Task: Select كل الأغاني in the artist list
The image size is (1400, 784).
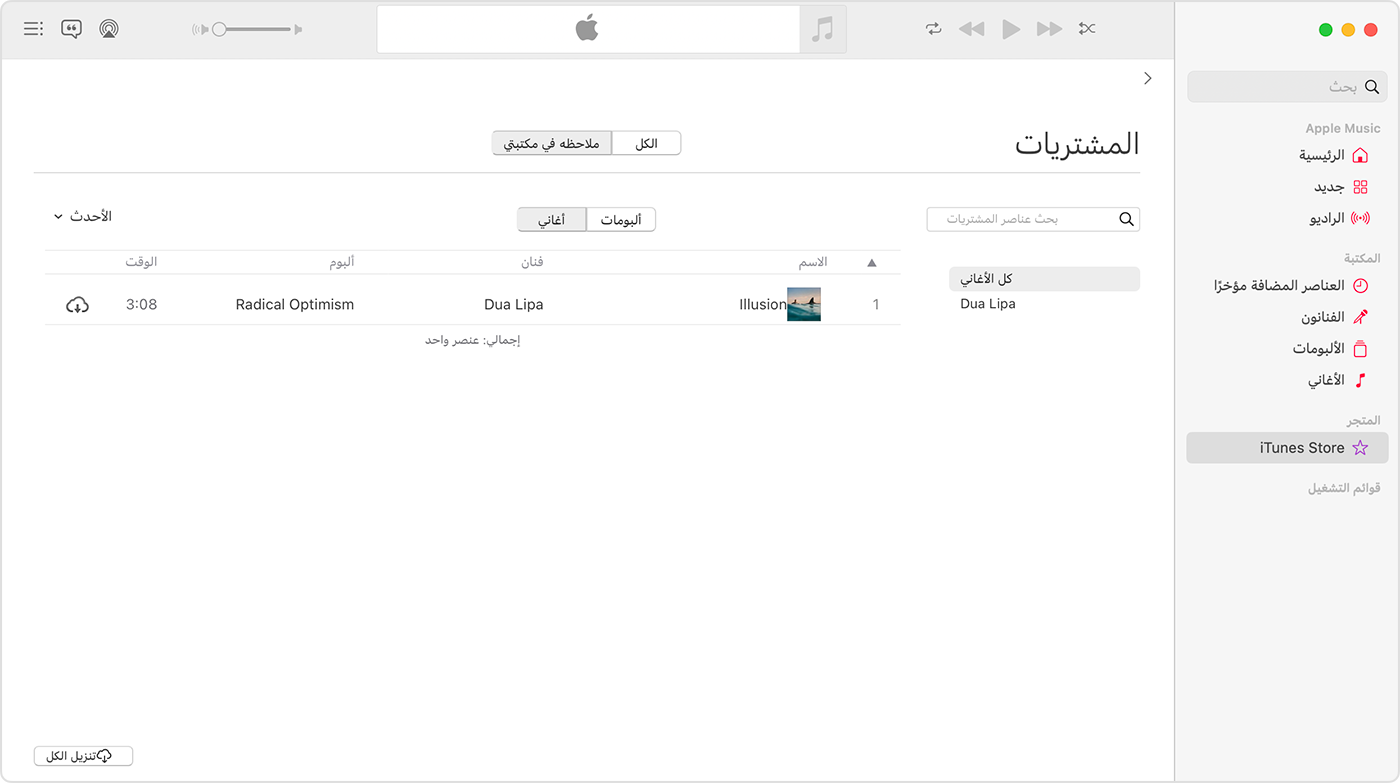Action: click(x=1044, y=279)
